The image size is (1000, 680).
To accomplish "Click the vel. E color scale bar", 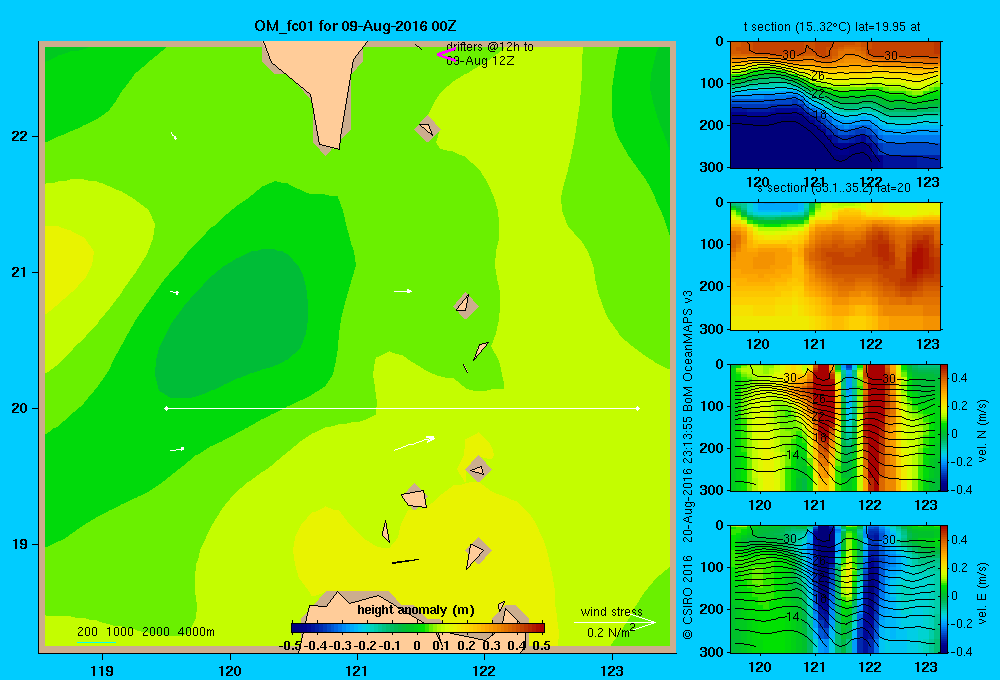I will click(945, 589).
